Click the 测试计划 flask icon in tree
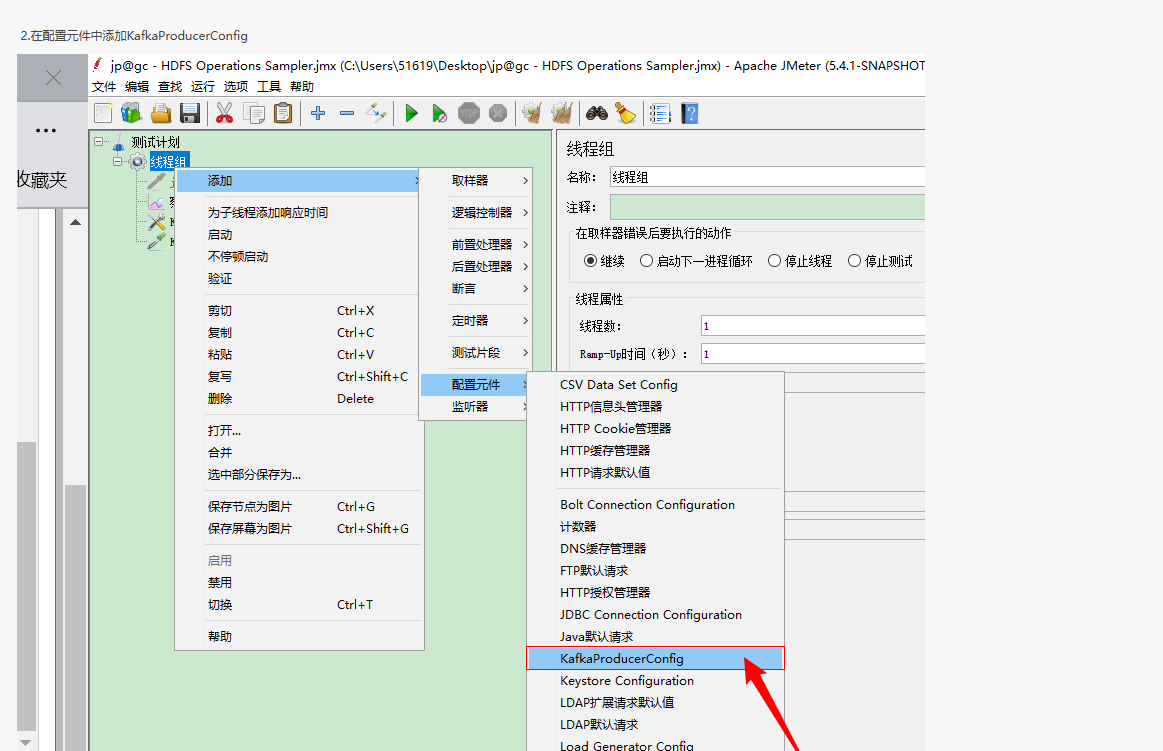The width and height of the screenshot is (1163, 751). click(x=119, y=142)
